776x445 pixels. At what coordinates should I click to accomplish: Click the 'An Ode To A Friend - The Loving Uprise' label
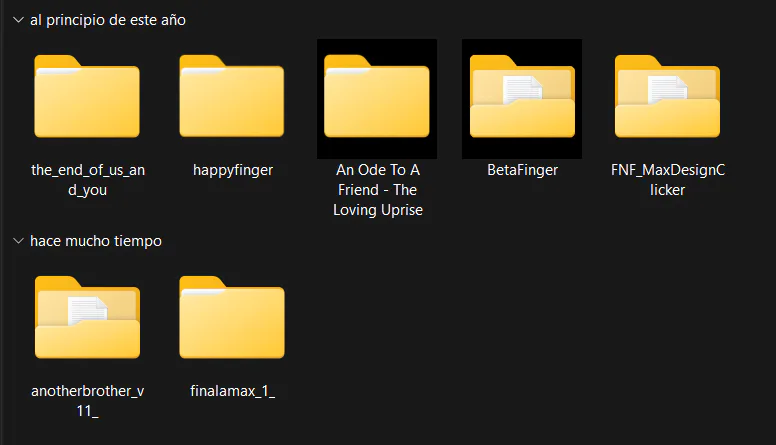[378, 190]
